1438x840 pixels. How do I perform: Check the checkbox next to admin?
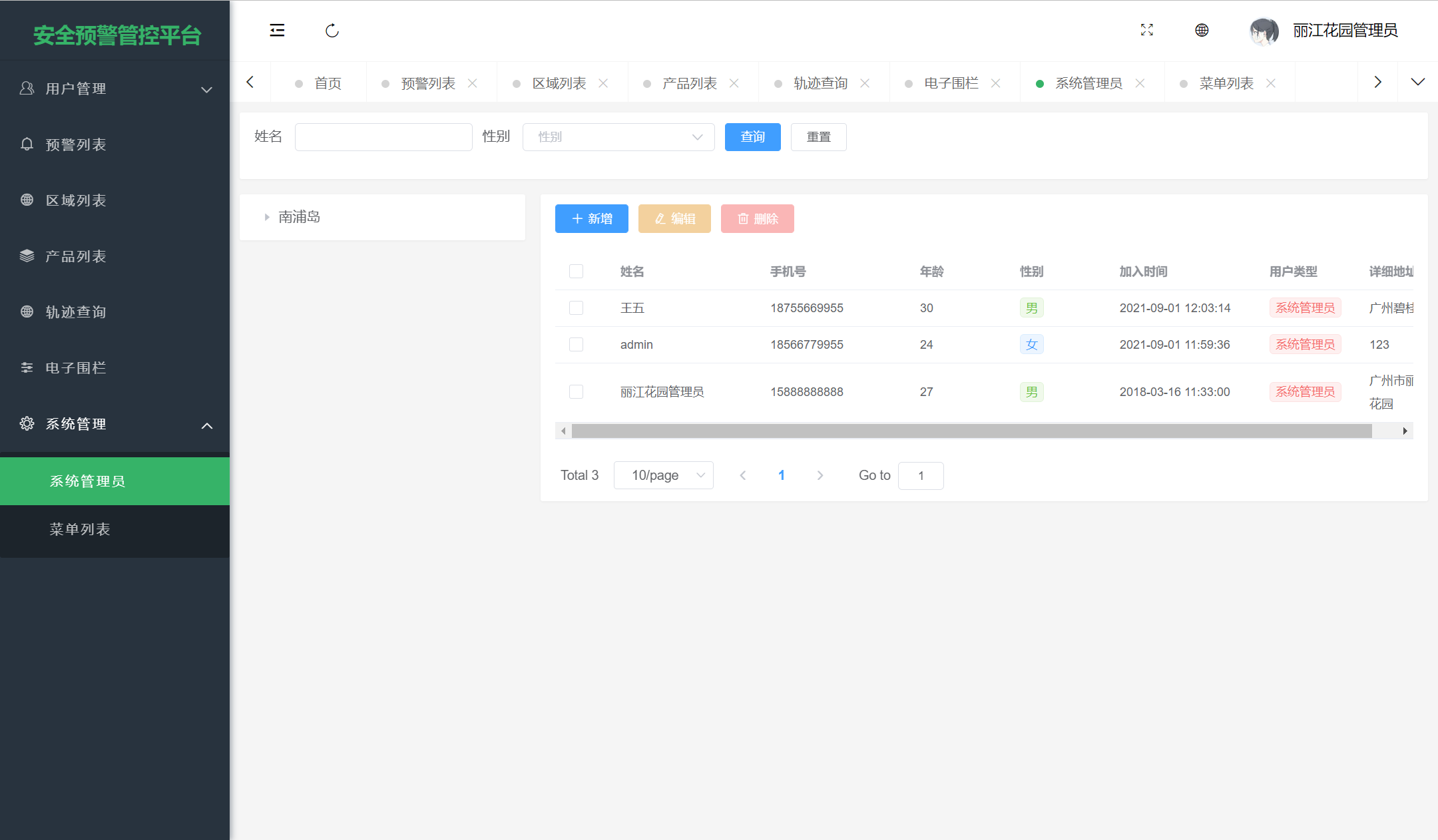(576, 344)
